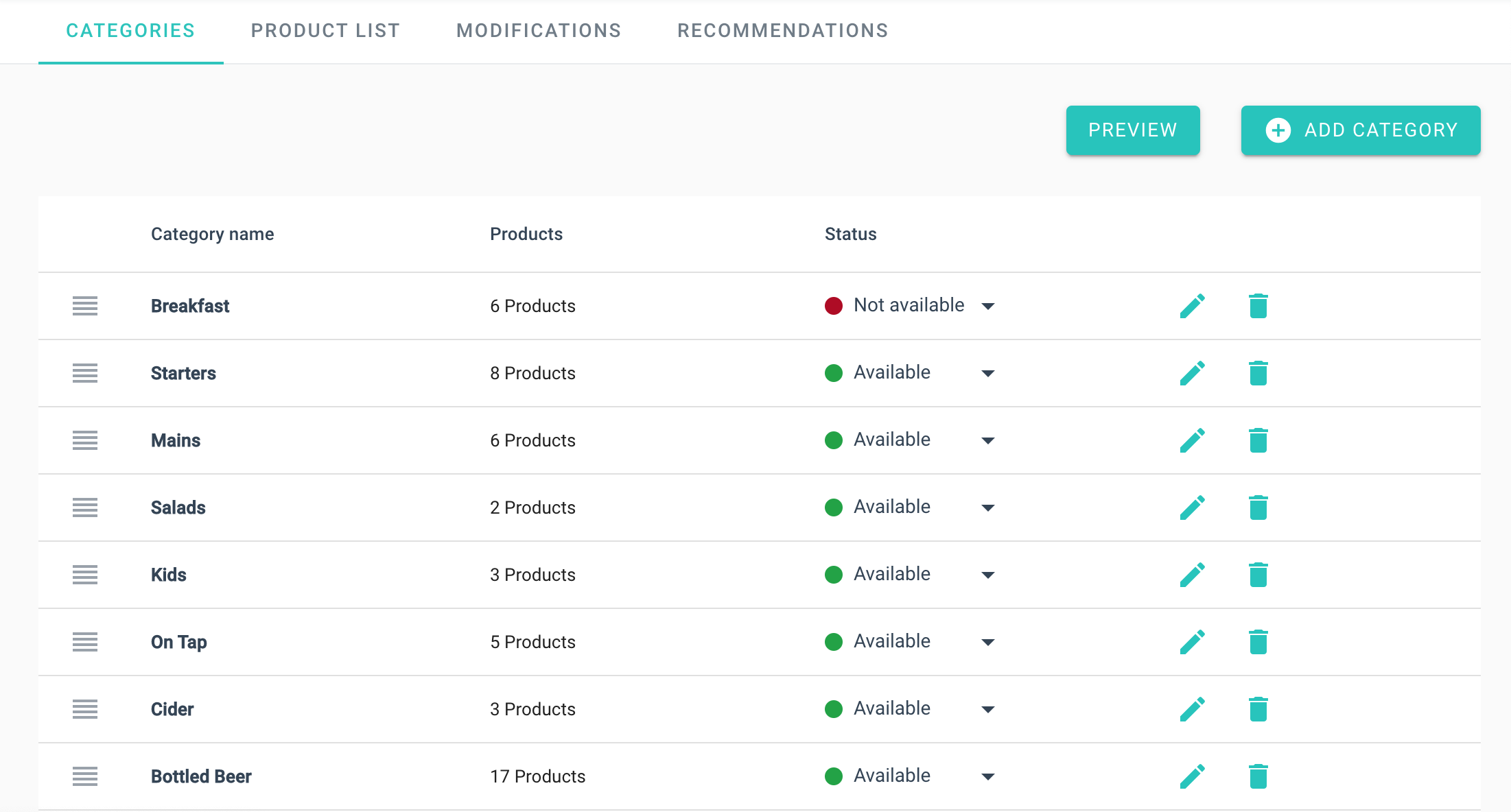This screenshot has height=812, width=1511.
Task: Delete the Starters category via trash icon
Action: click(x=1258, y=373)
